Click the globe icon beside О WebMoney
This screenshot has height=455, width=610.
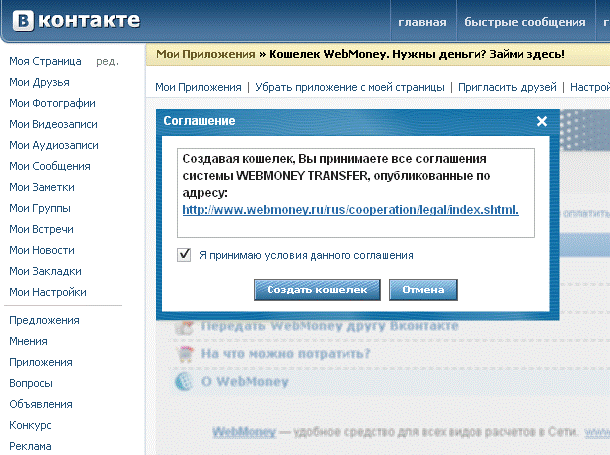184,382
